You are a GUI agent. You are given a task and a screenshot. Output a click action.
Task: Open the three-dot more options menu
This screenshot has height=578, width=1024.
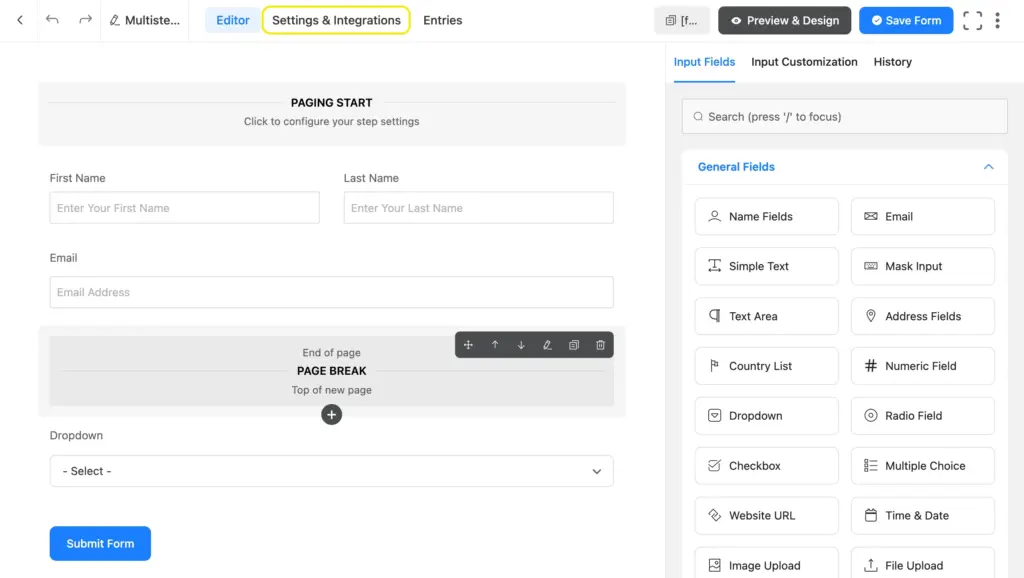point(997,20)
